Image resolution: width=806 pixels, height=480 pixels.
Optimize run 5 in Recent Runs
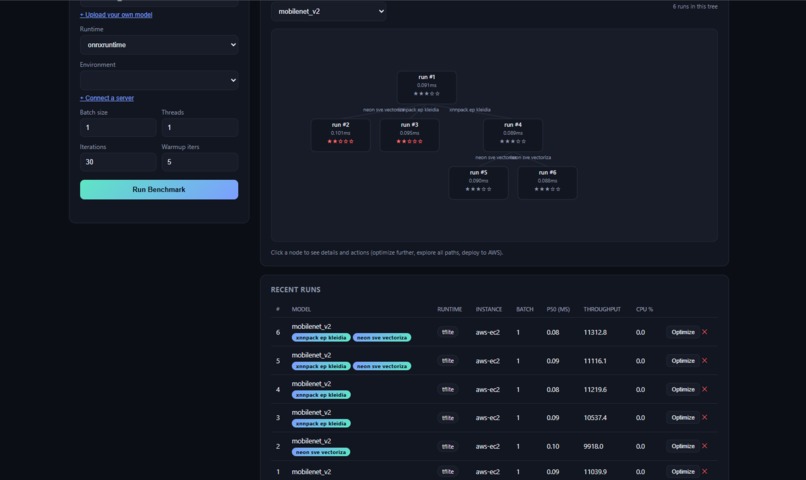click(683, 361)
